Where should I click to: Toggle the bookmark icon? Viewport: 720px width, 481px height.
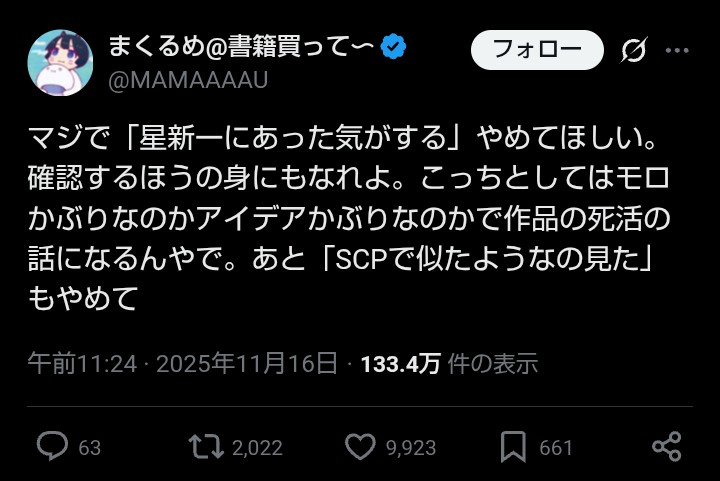click(513, 447)
